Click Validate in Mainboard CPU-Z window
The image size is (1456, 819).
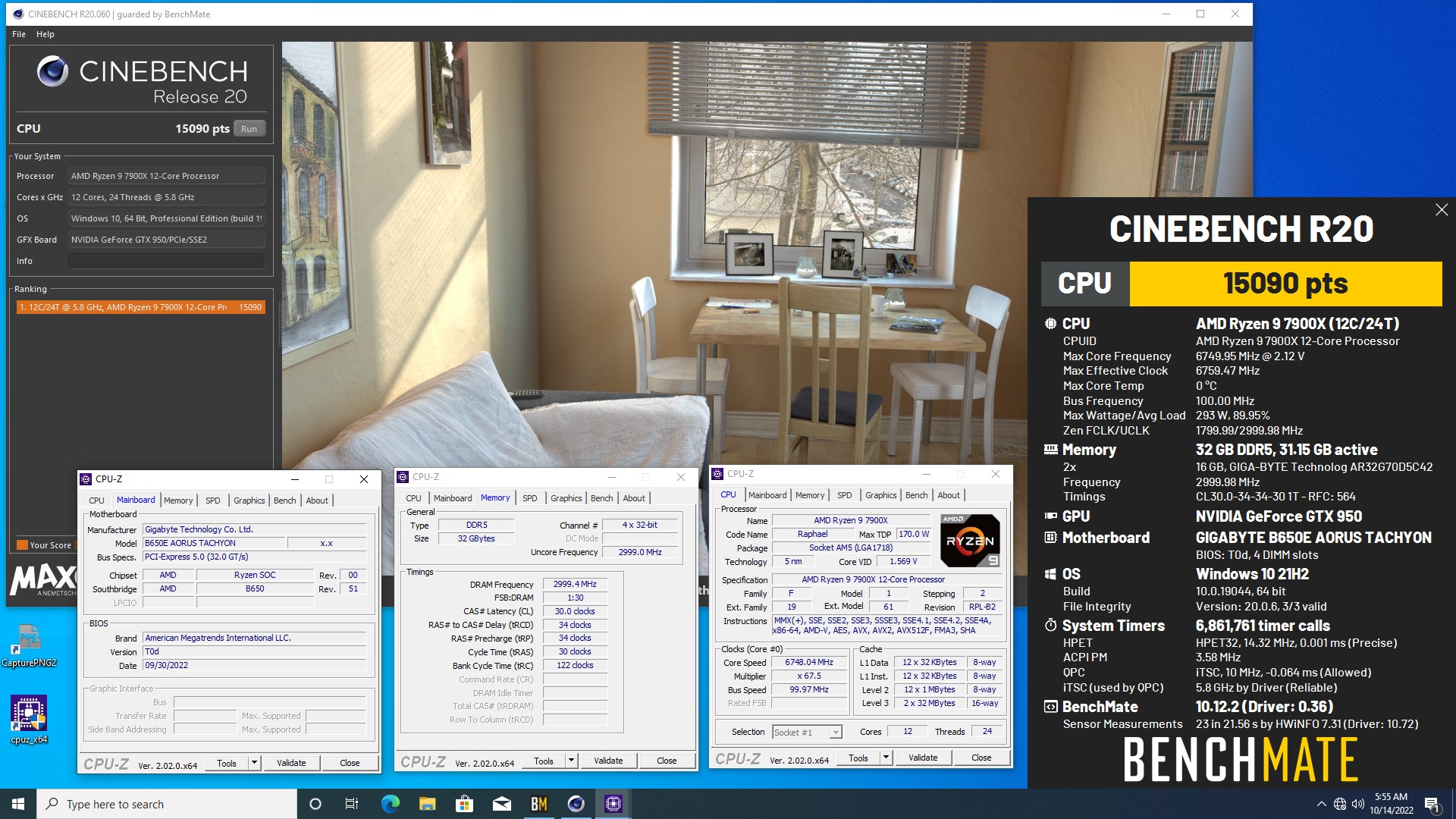point(291,764)
